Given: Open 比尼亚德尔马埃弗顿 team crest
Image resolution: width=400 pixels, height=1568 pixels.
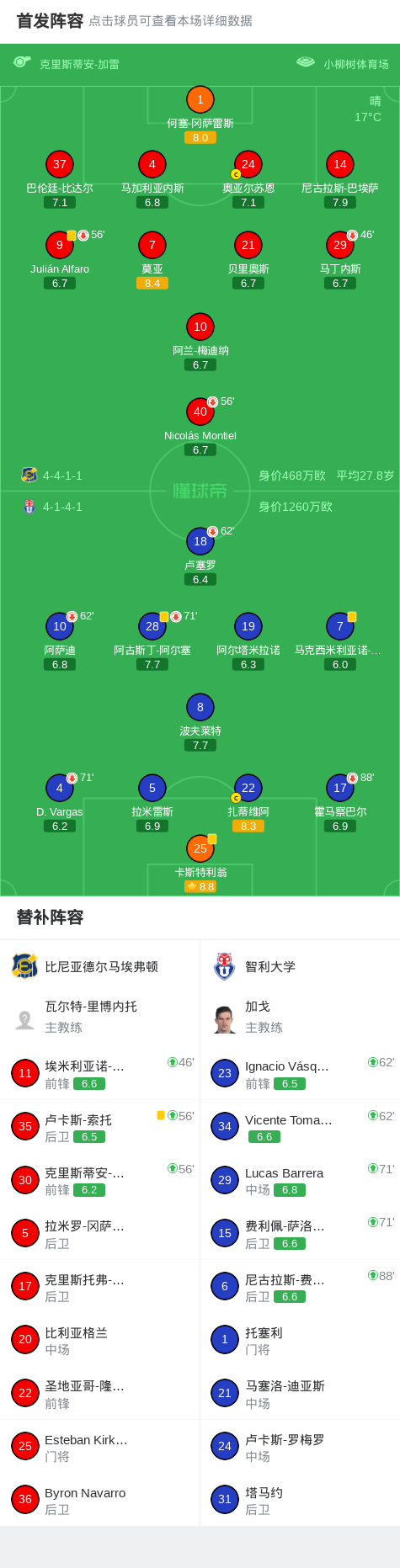Looking at the screenshot, I should 24,966.
